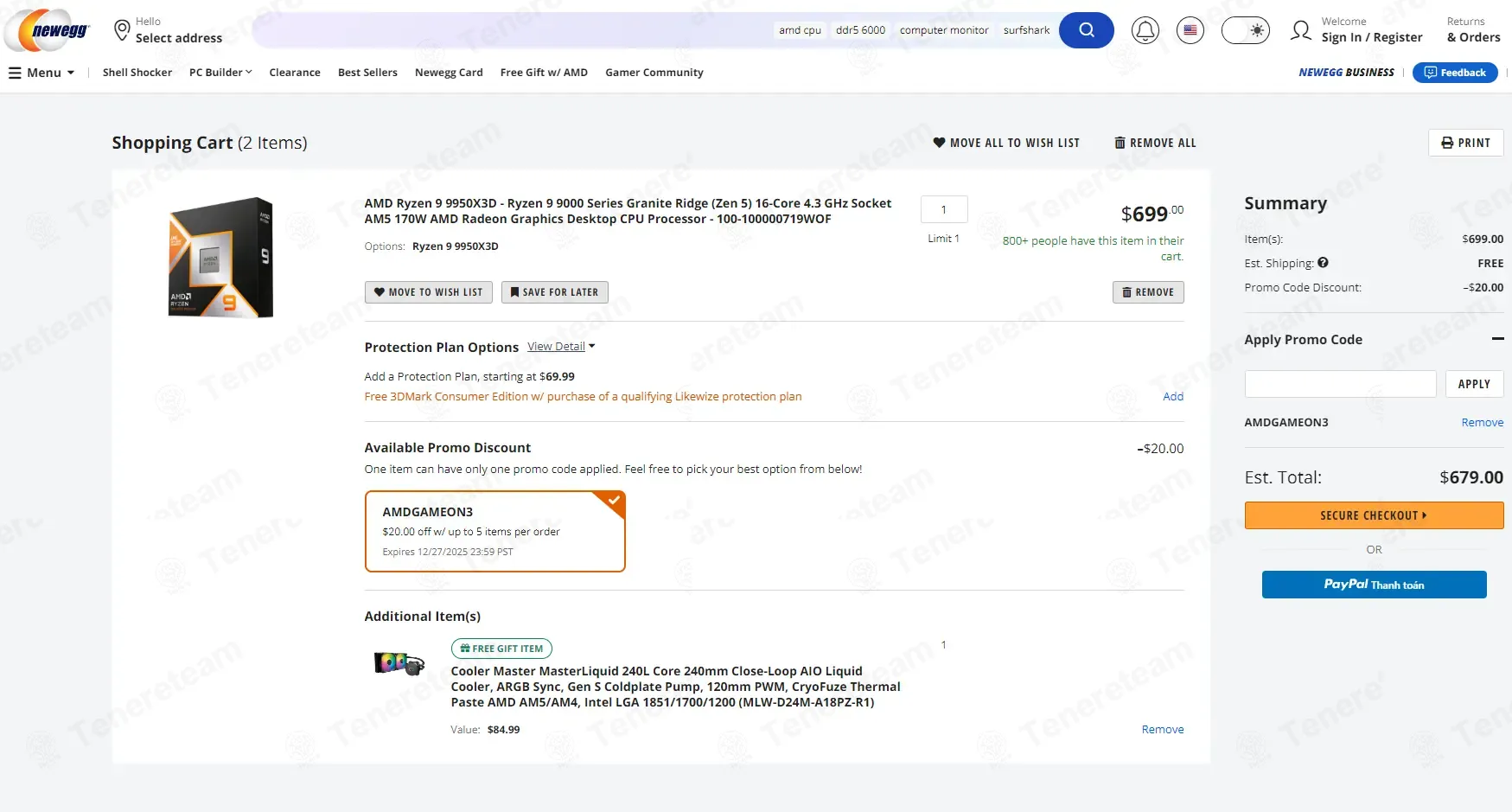Image resolution: width=1512 pixels, height=812 pixels.
Task: Open the Shell Shocker menu item
Action: click(137, 73)
